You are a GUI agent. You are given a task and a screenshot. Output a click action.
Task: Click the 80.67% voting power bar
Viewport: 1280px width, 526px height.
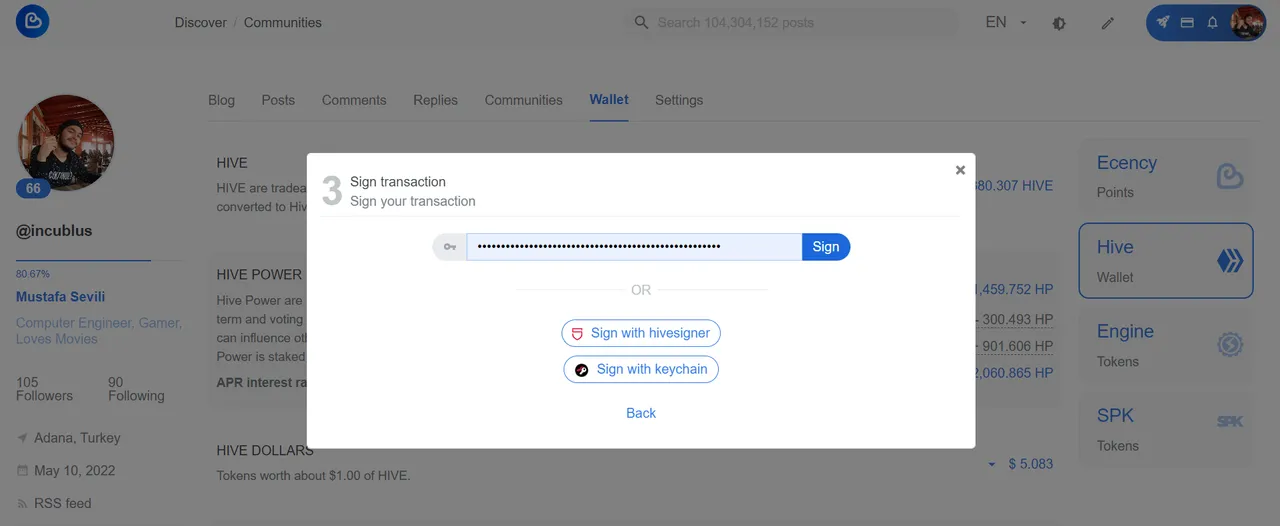click(x=99, y=261)
